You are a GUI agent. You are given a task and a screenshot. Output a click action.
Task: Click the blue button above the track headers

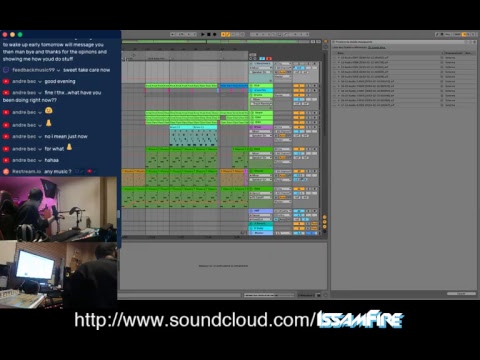[x=262, y=59]
